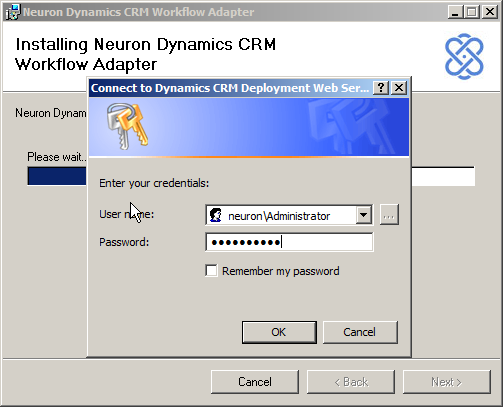The image size is (503, 407).
Task: Click the 'Password:' label
Action: (124, 242)
